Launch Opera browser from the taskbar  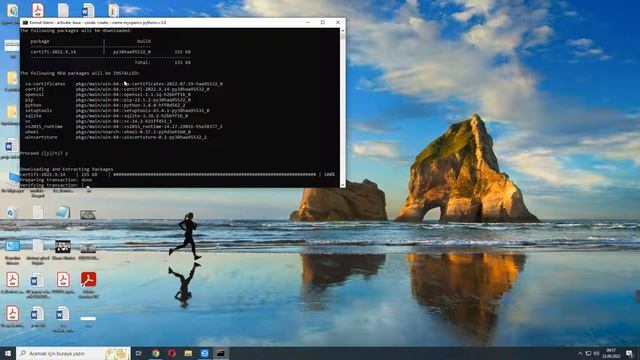click(172, 353)
